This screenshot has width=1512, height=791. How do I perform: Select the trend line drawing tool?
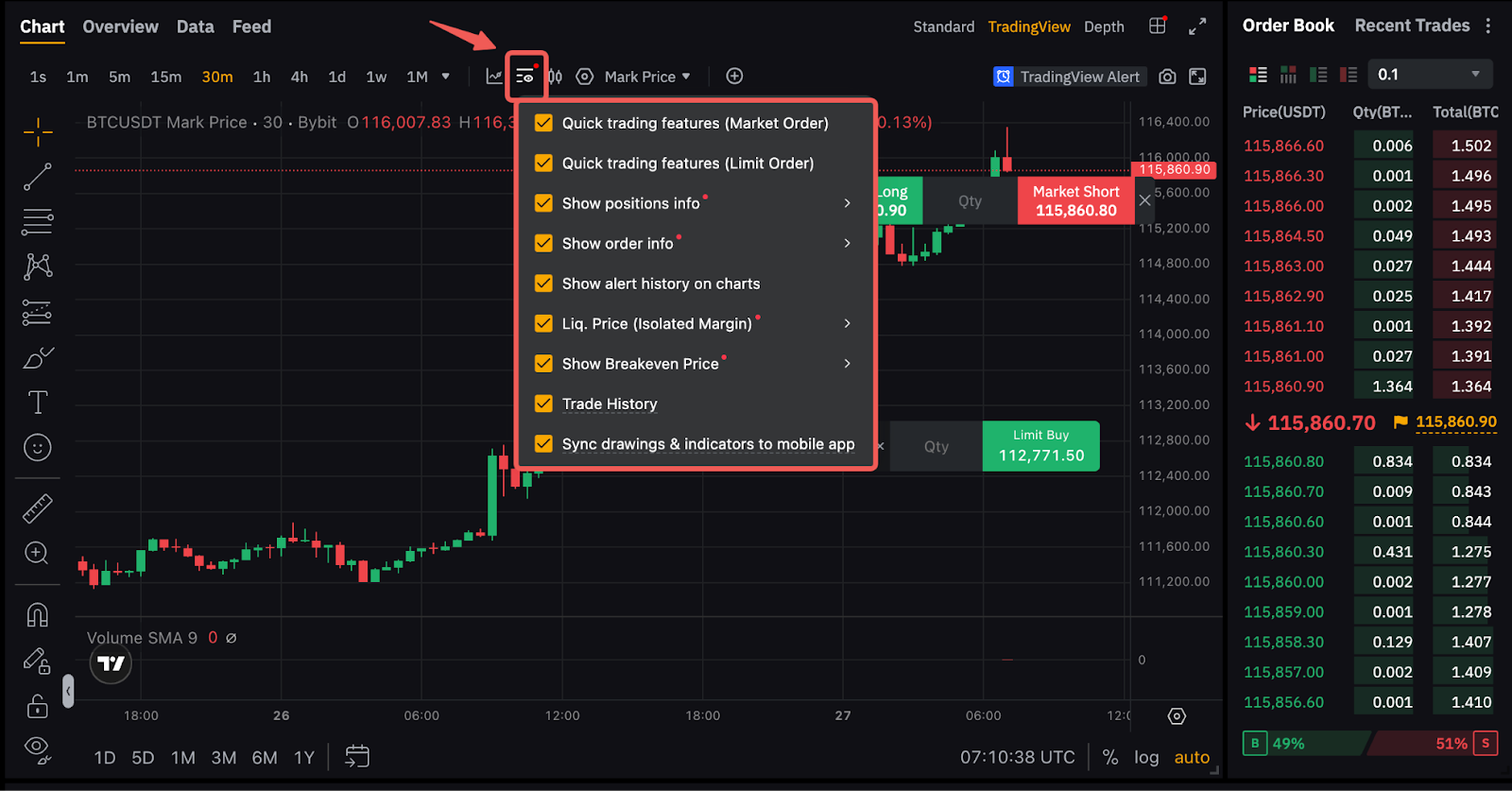click(38, 177)
